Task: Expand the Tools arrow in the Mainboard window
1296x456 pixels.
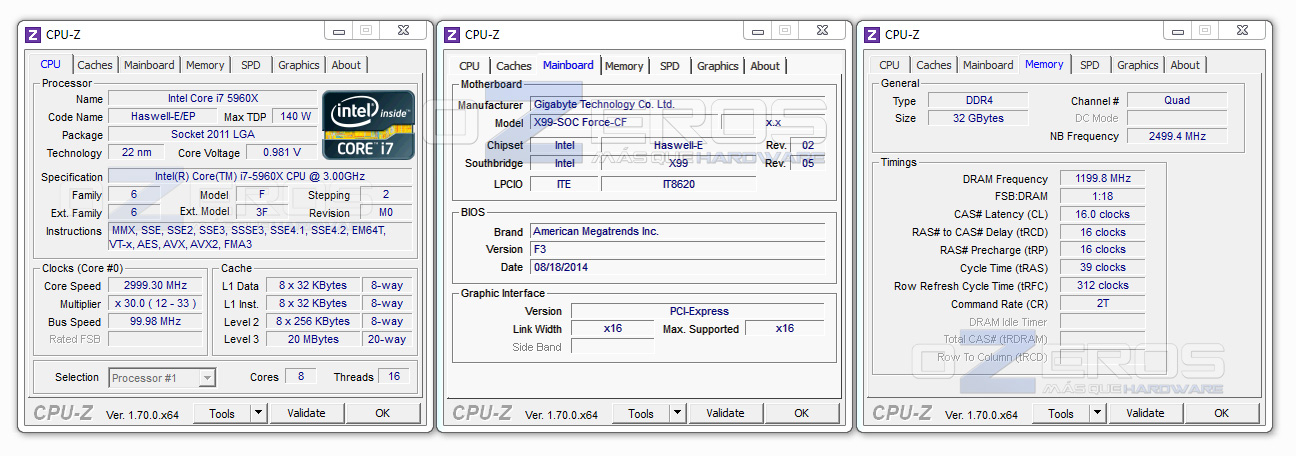Action: pyautogui.click(x=677, y=413)
